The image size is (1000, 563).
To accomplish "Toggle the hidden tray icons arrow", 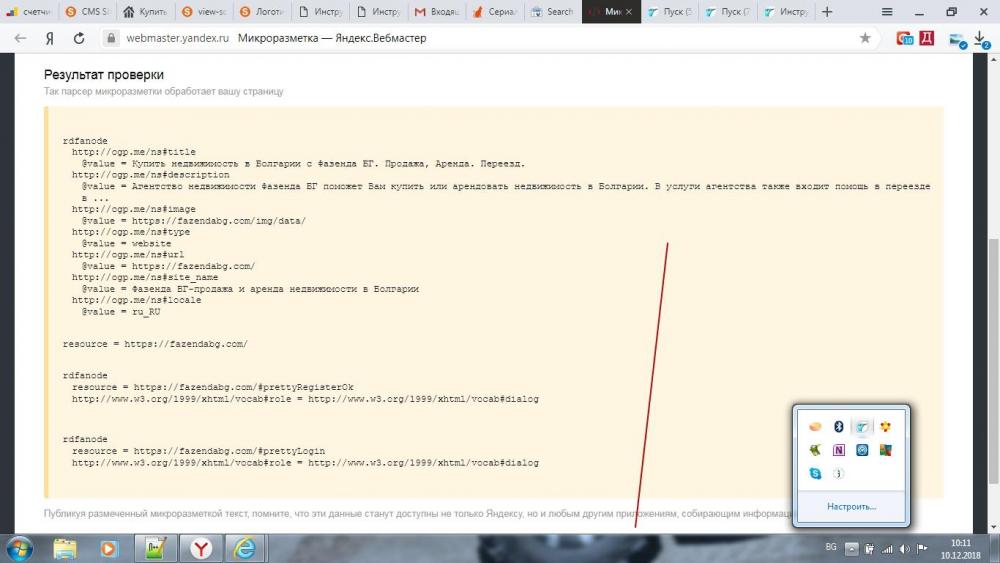I will click(x=851, y=548).
